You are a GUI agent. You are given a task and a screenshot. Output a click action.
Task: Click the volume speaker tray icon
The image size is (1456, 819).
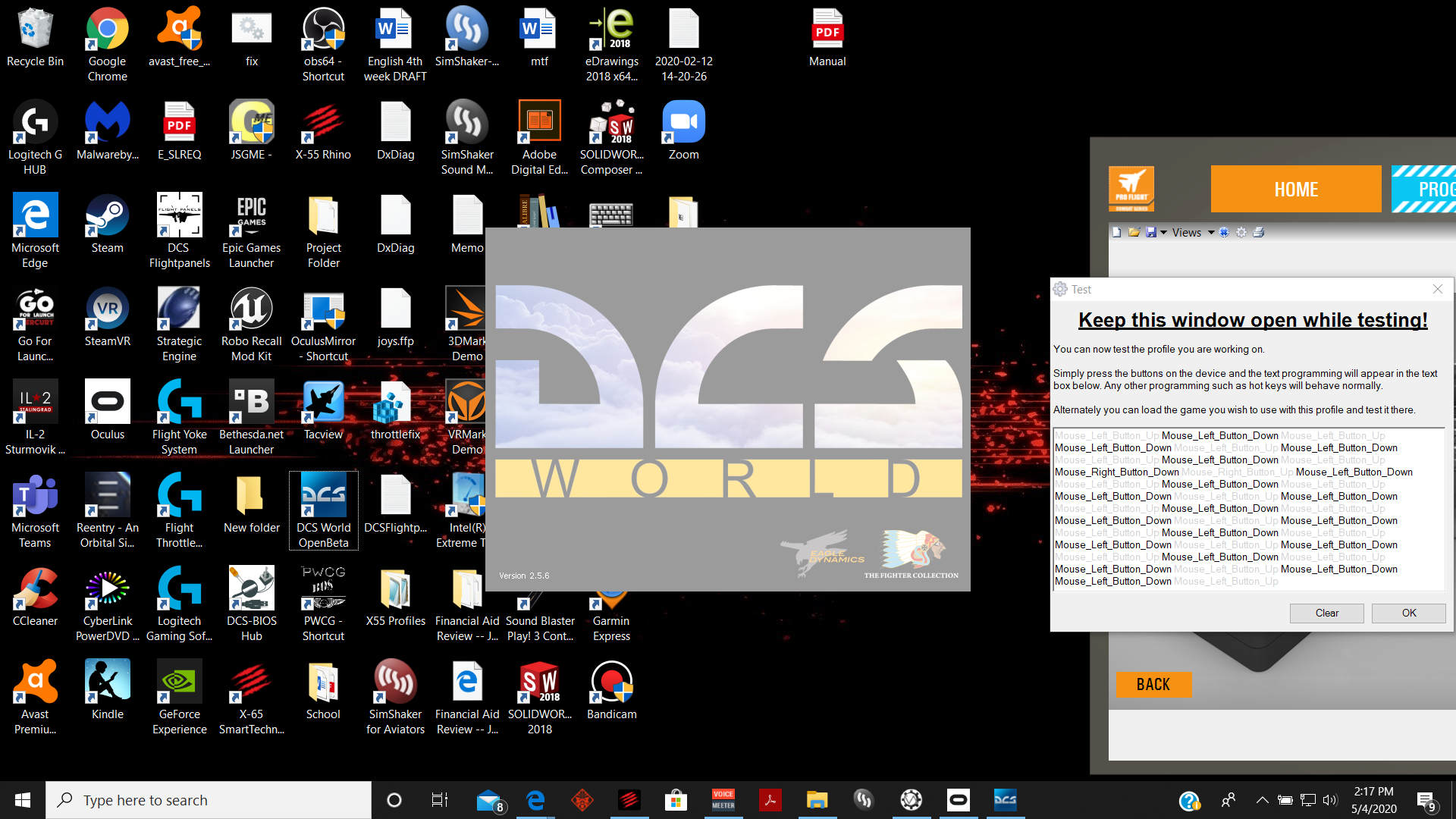click(1330, 800)
